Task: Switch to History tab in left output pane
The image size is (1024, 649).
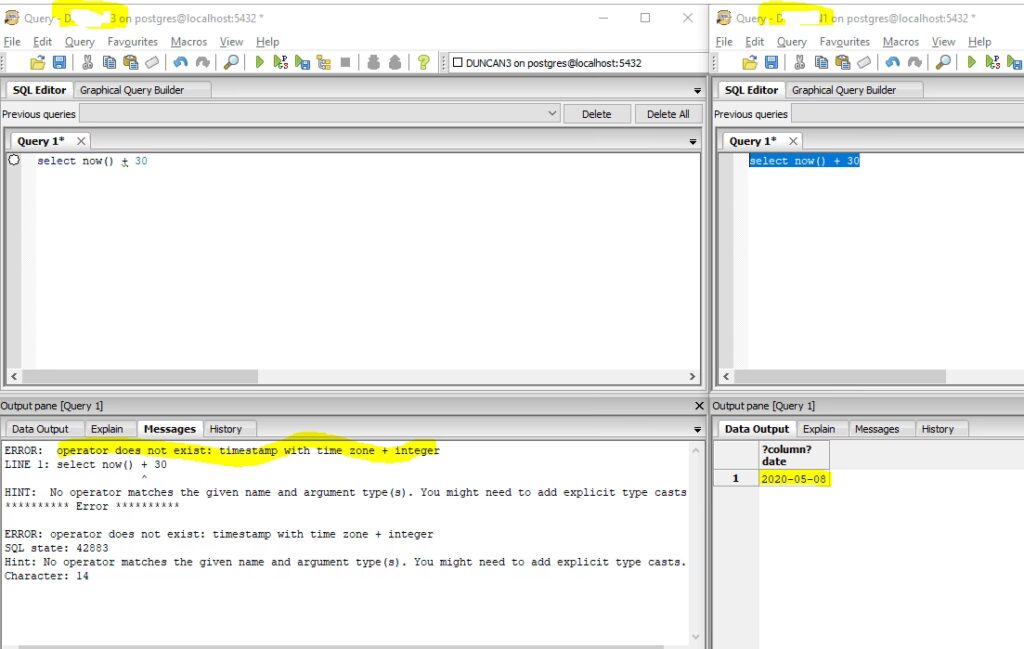Action: click(225, 429)
